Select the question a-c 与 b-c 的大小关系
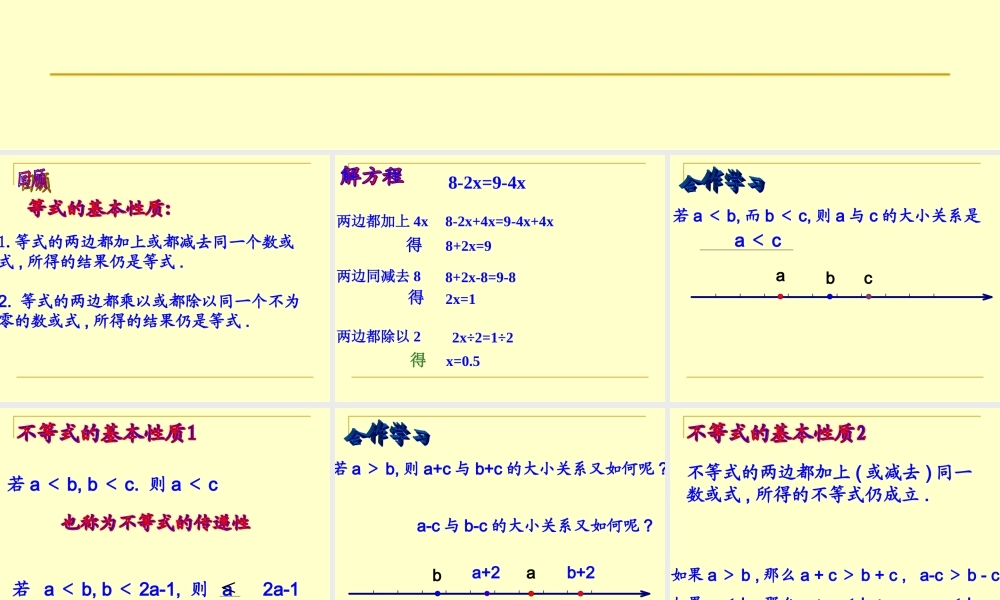 (x=534, y=525)
